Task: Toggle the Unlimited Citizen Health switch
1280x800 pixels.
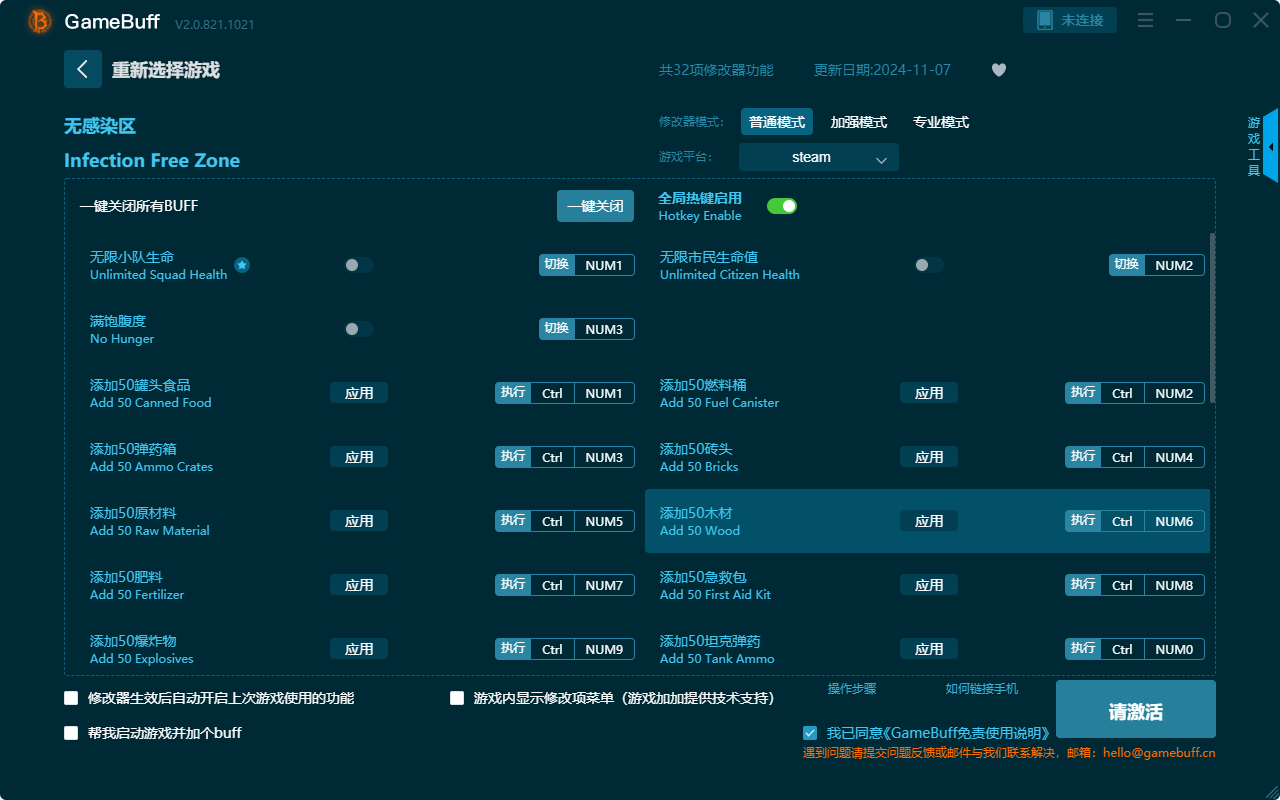Action: pyautogui.click(x=927, y=265)
